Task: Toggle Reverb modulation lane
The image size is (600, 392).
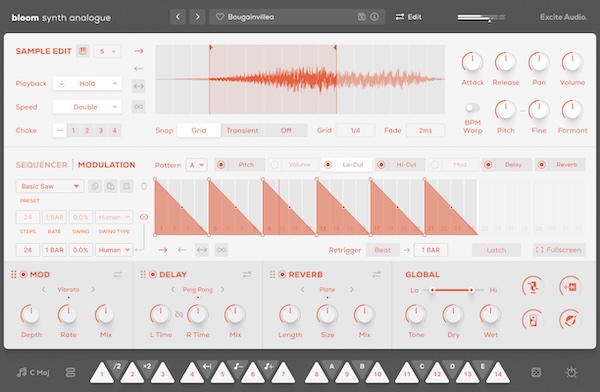Action: pyautogui.click(x=560, y=165)
